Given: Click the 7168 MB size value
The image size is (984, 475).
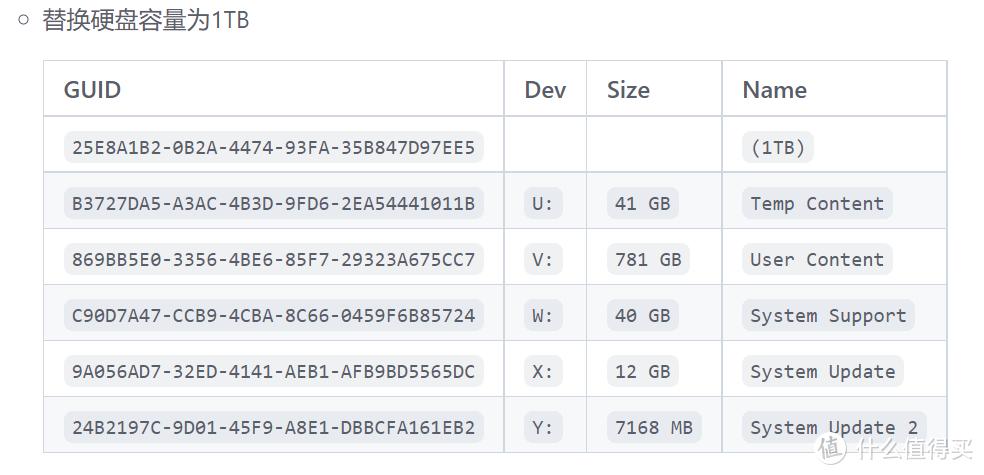Looking at the screenshot, I should 654,428.
